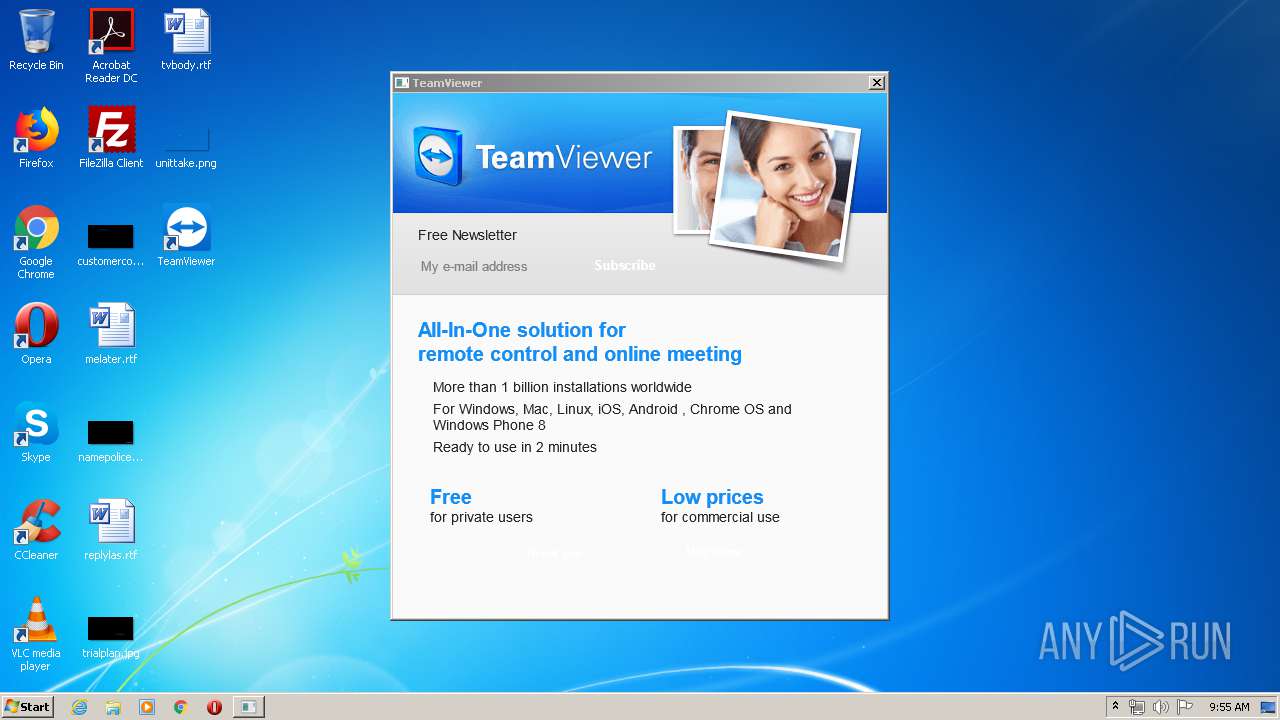
Task: Open the Recycle Bin desktop icon
Action: (x=36, y=40)
